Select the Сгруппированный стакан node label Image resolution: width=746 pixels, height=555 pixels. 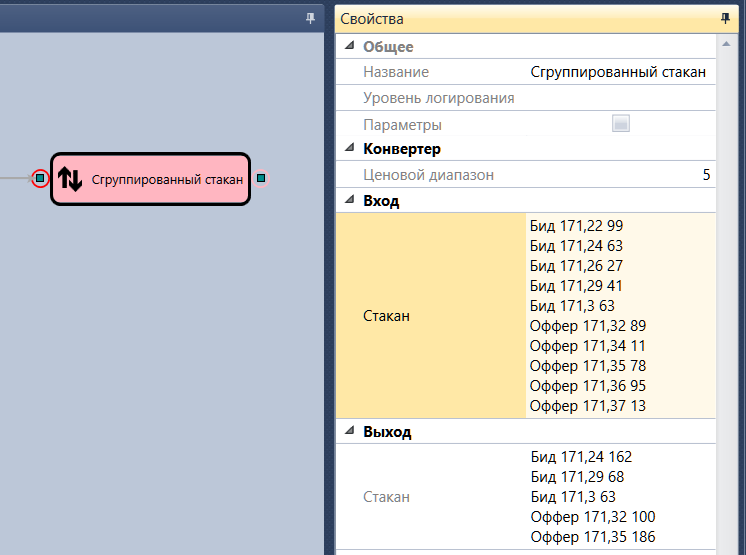[167, 180]
